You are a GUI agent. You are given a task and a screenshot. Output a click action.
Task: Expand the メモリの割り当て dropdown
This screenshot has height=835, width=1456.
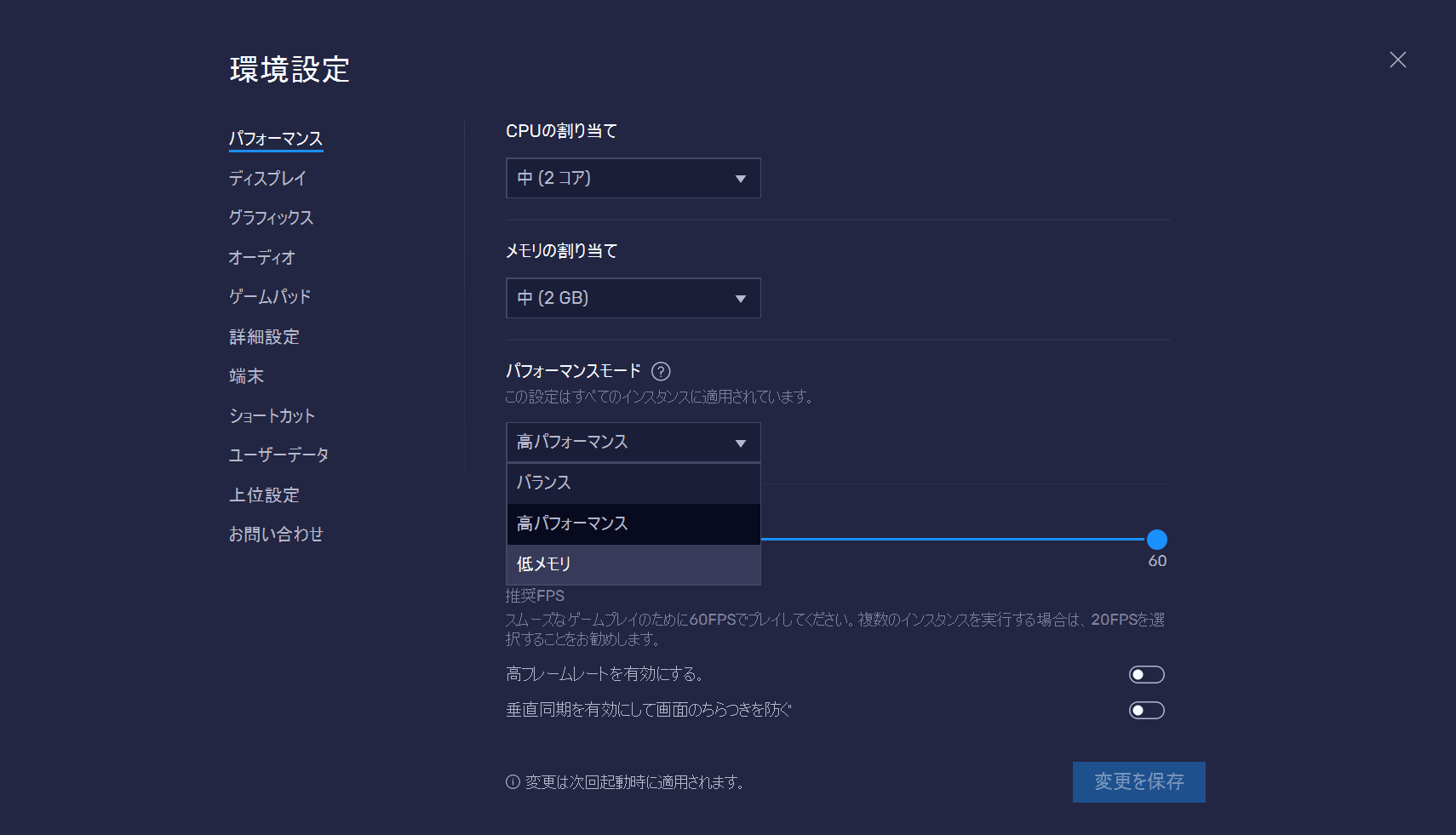633,298
